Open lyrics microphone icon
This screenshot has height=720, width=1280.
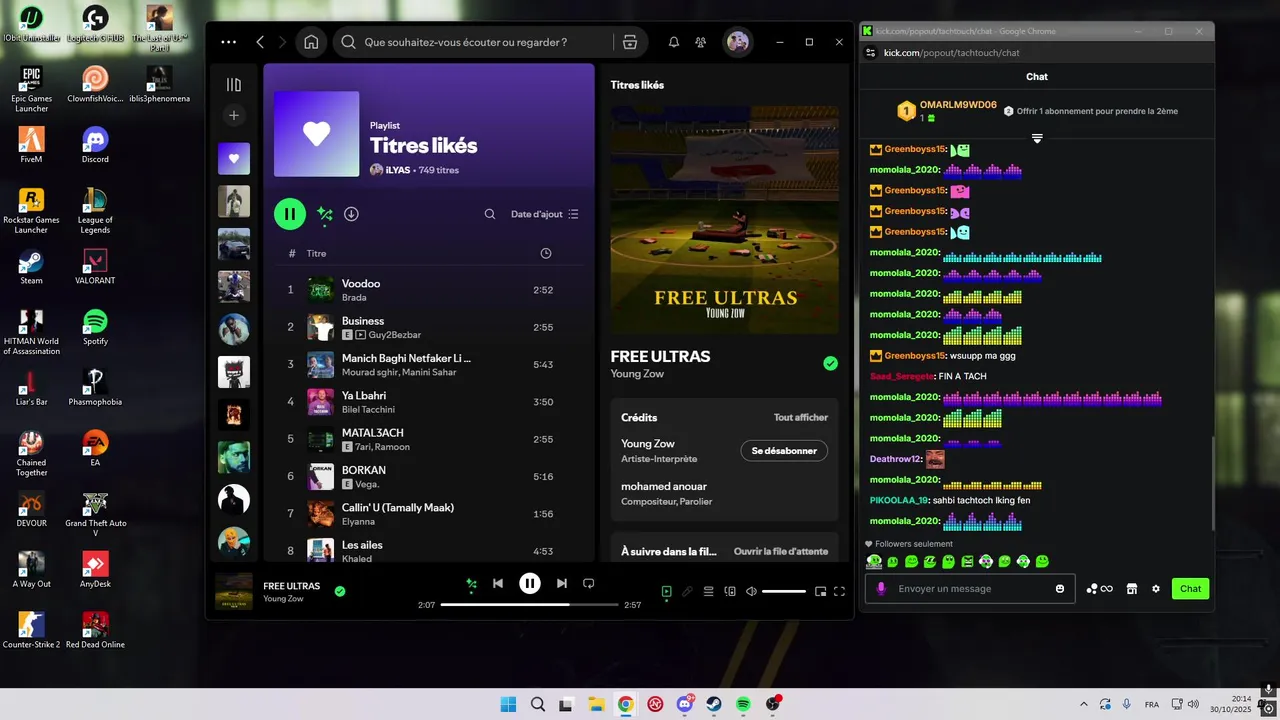(x=687, y=592)
